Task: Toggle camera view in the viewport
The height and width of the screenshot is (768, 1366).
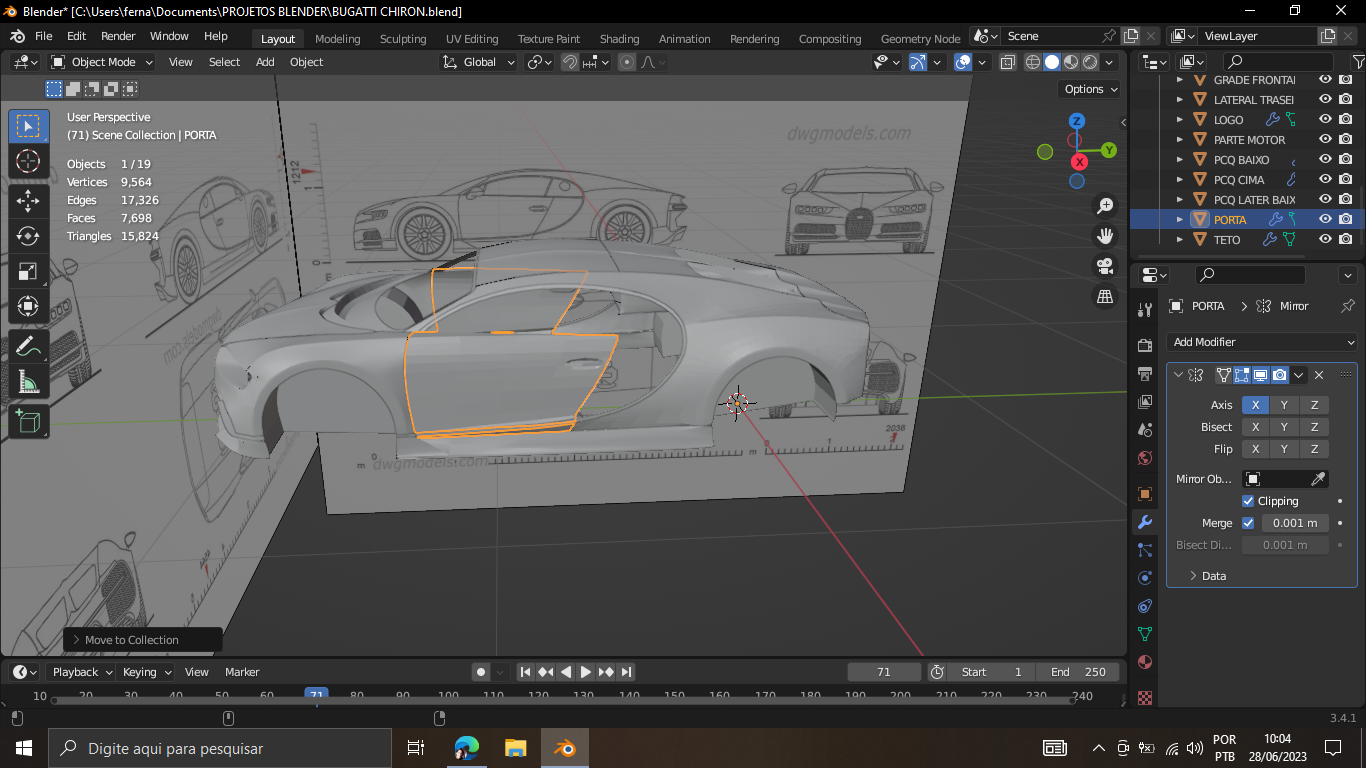Action: (x=1105, y=266)
